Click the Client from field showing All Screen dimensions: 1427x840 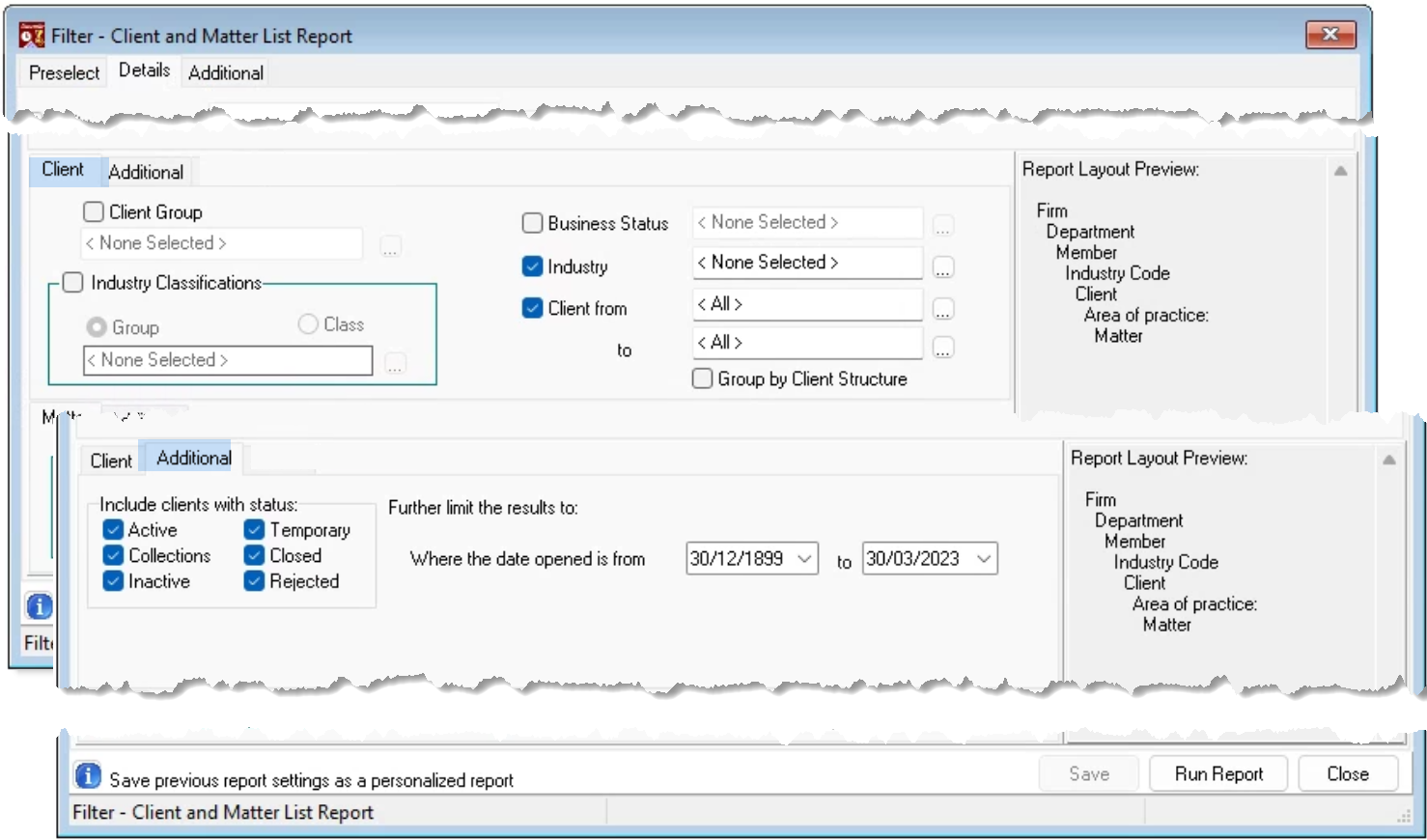pos(807,304)
